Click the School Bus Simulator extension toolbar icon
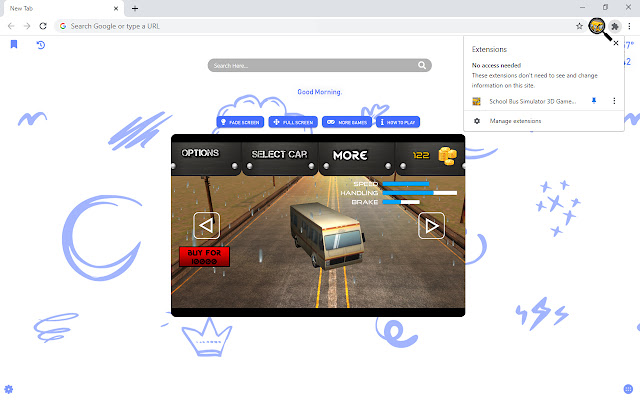 (597, 26)
